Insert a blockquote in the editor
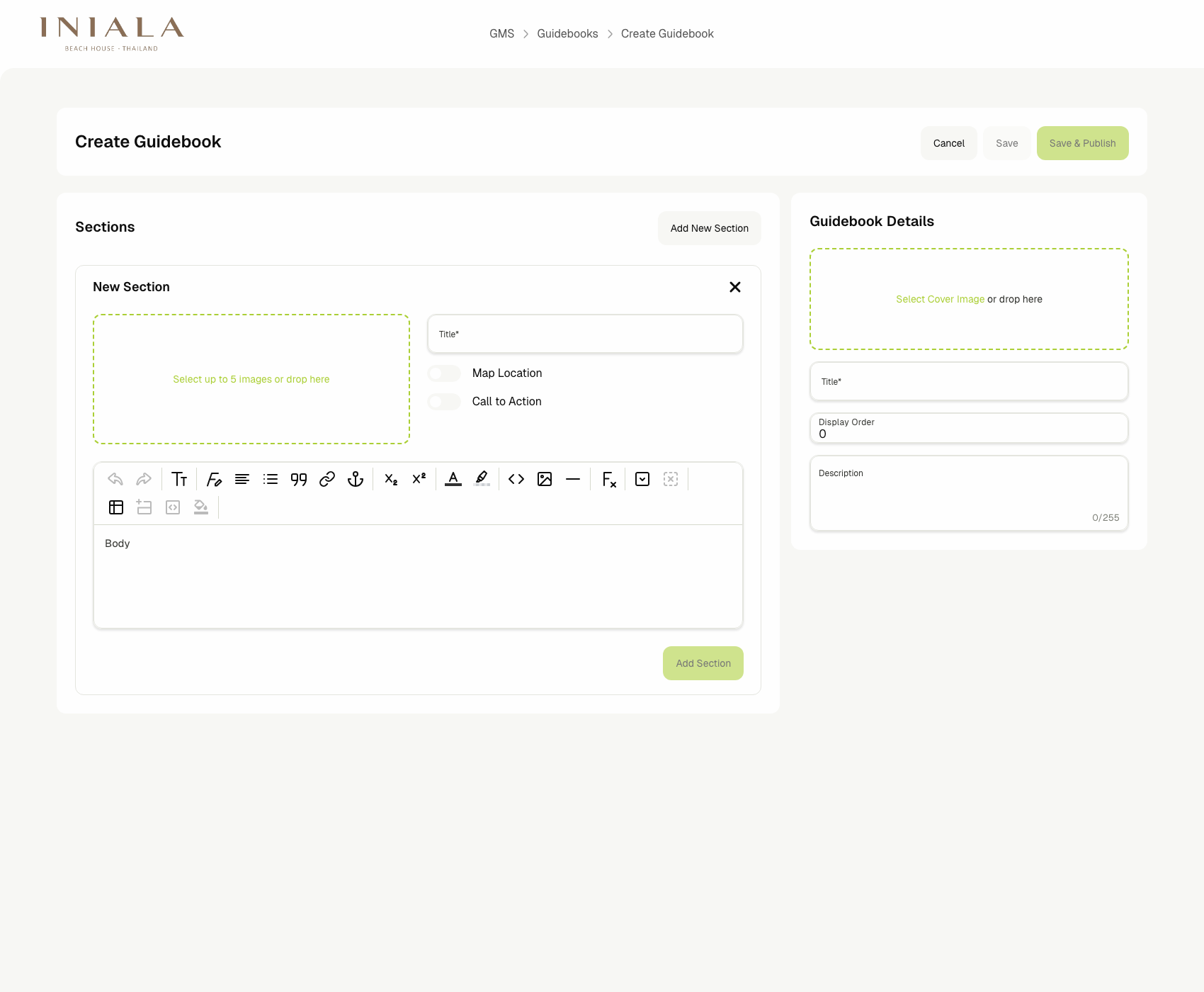 [298, 479]
